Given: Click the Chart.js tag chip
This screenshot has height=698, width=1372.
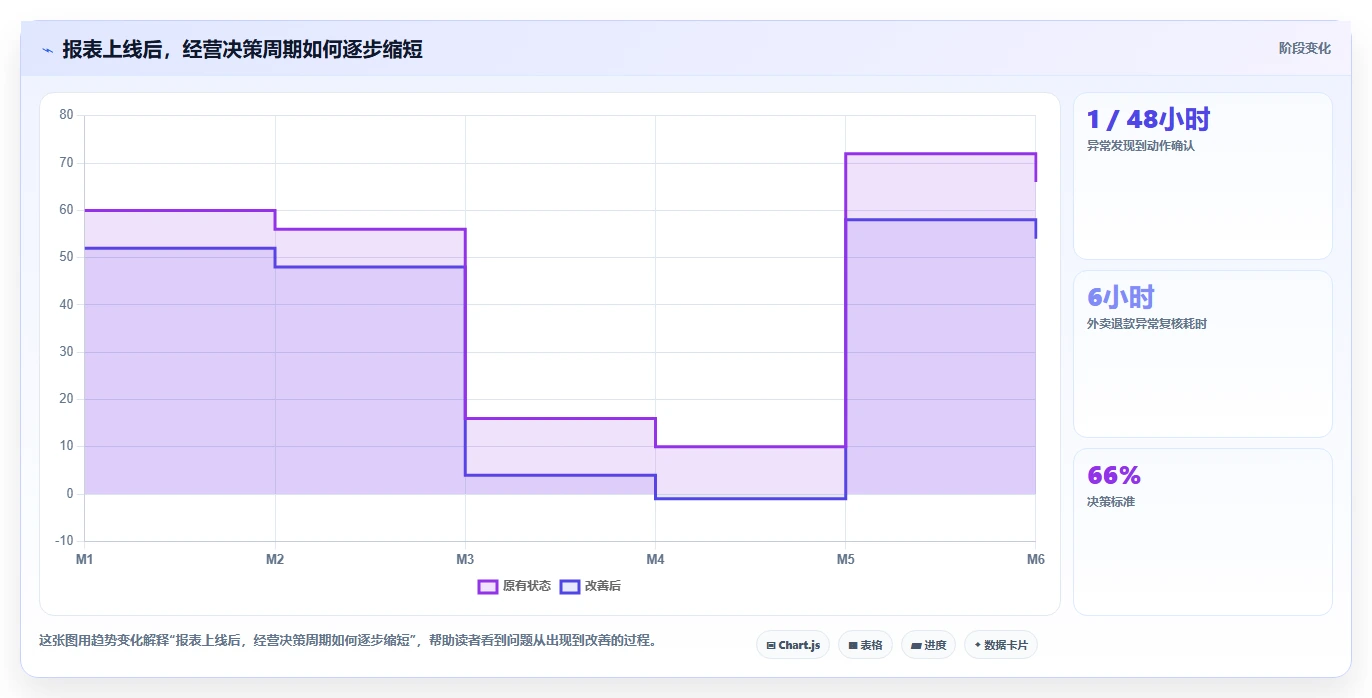Looking at the screenshot, I should (x=793, y=645).
